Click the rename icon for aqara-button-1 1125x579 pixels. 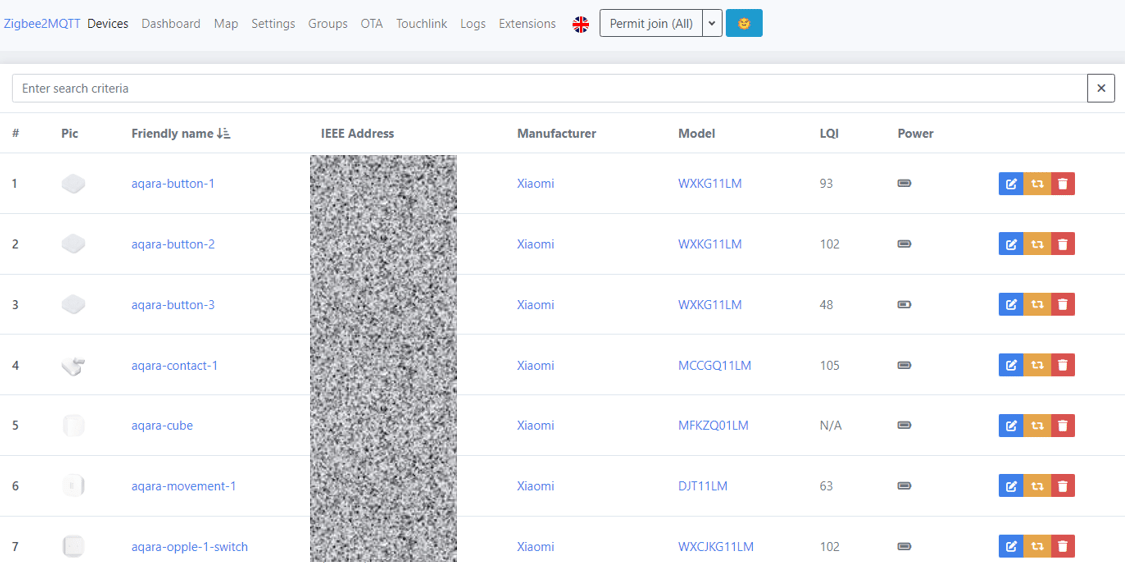click(1011, 184)
